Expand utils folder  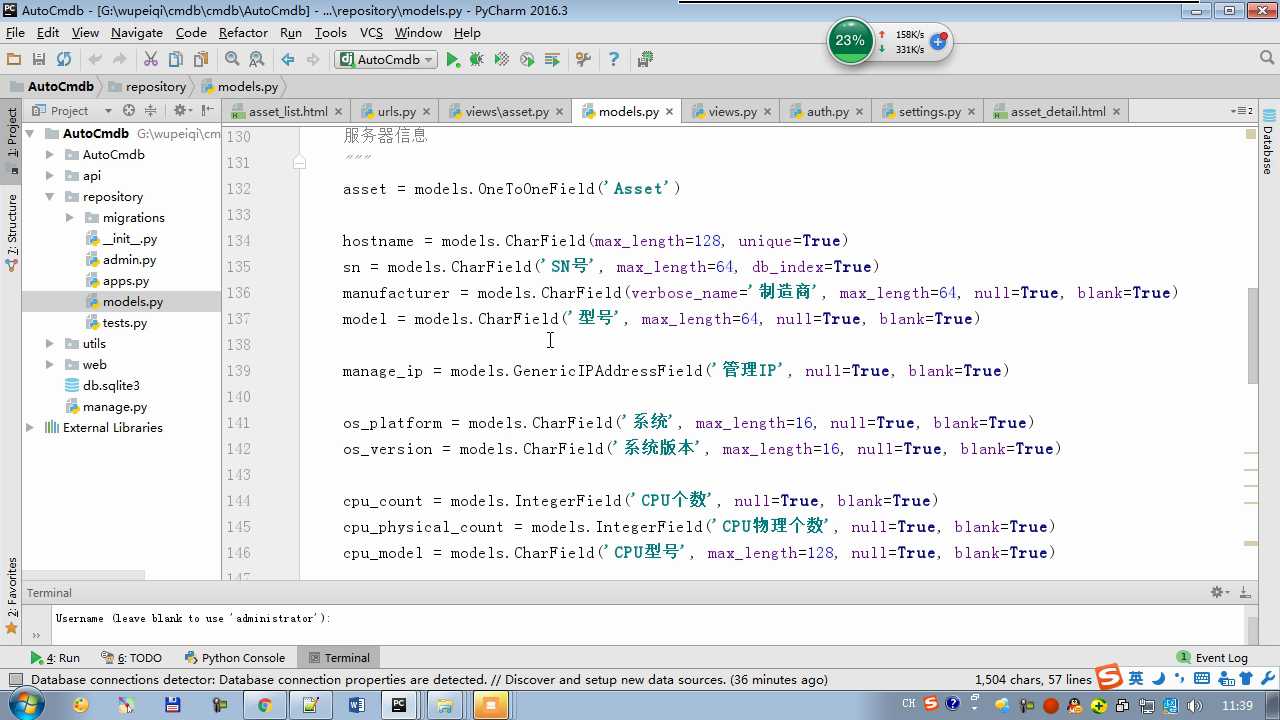pos(50,343)
